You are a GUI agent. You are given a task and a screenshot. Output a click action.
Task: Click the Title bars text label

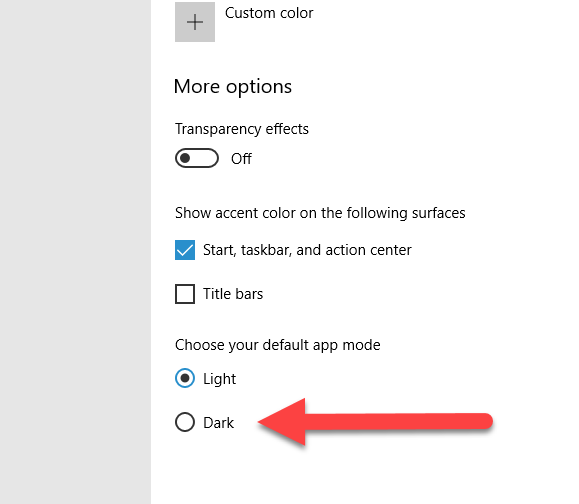pyautogui.click(x=233, y=294)
